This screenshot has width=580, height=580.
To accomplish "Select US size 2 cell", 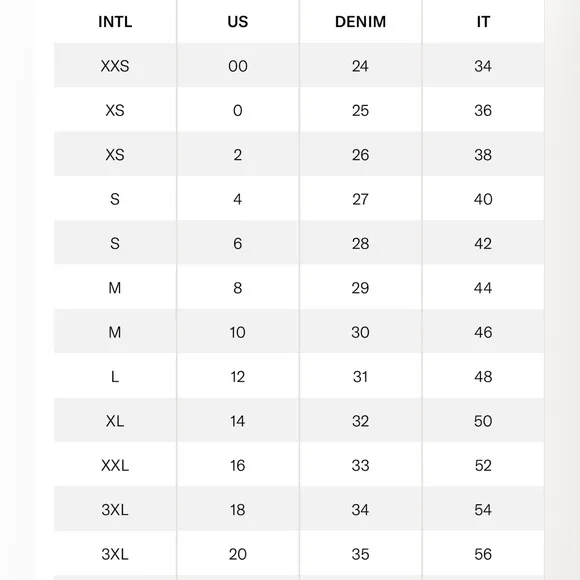I will pos(238,155).
